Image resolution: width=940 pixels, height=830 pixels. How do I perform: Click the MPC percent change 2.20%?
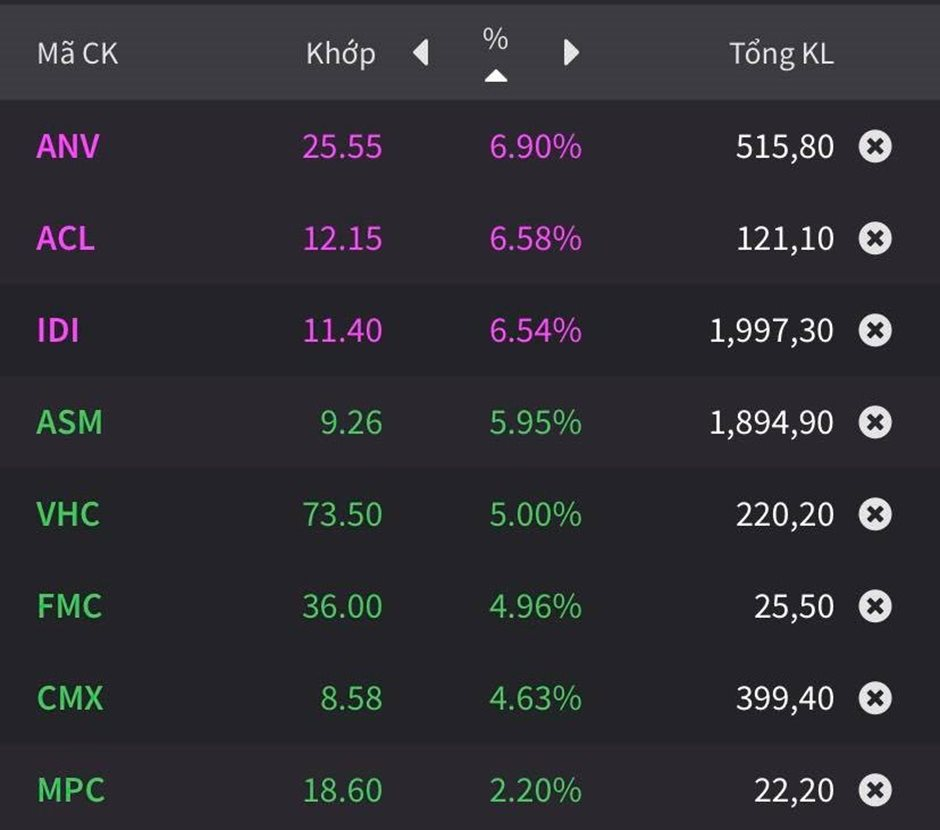535,790
